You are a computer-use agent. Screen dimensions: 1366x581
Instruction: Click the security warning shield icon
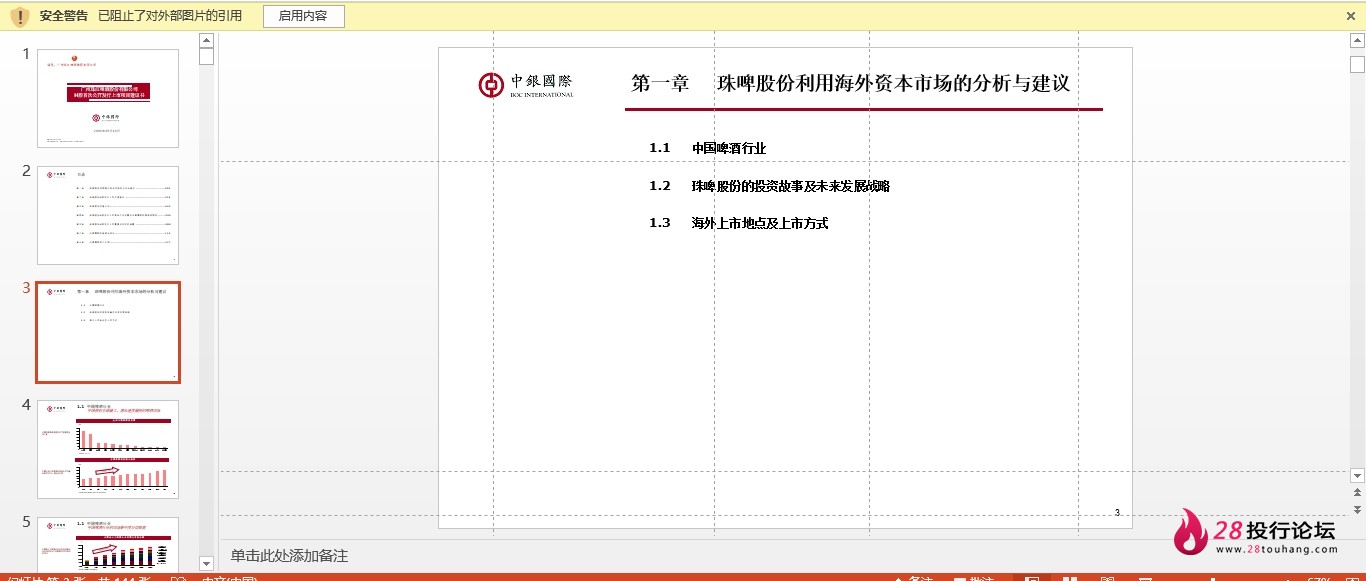pyautogui.click(x=19, y=17)
